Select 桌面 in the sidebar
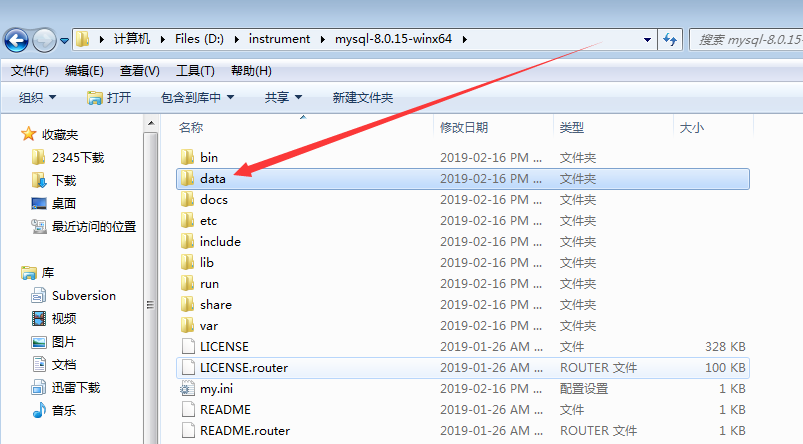Screen dimensions: 803x444 pos(54,203)
